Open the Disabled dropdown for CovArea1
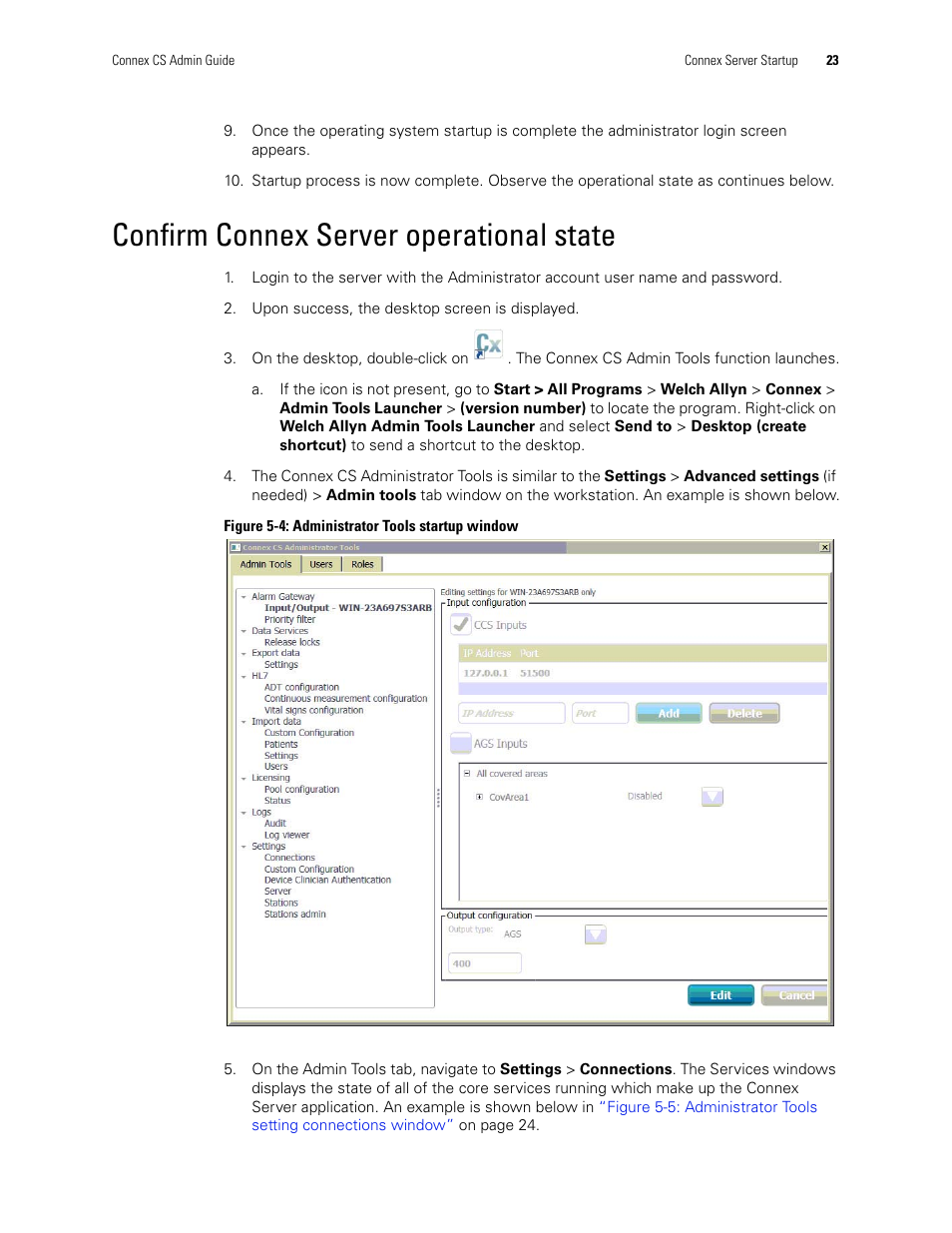Screen dimensions: 952x1233 click(x=712, y=796)
